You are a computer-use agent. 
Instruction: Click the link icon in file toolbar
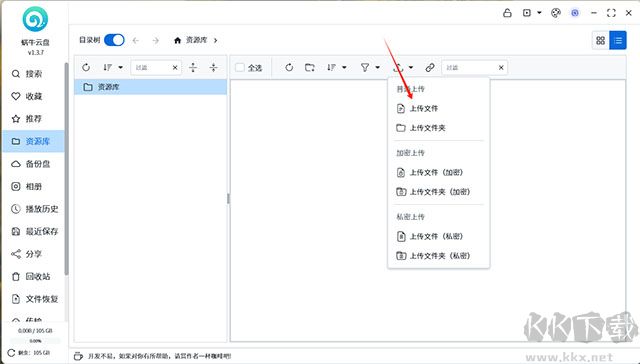(430, 67)
